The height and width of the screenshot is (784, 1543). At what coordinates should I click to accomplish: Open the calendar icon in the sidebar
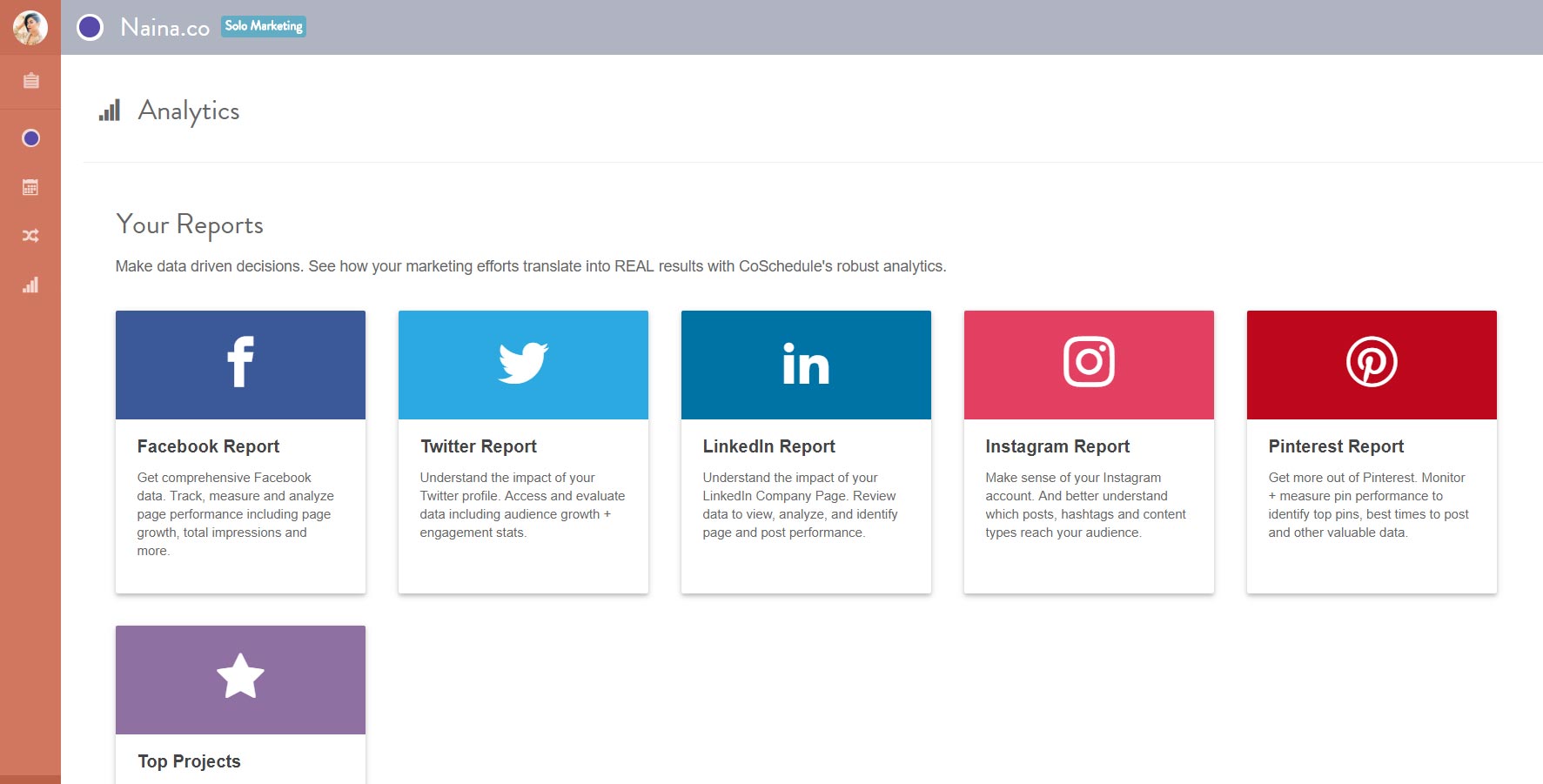point(30,187)
